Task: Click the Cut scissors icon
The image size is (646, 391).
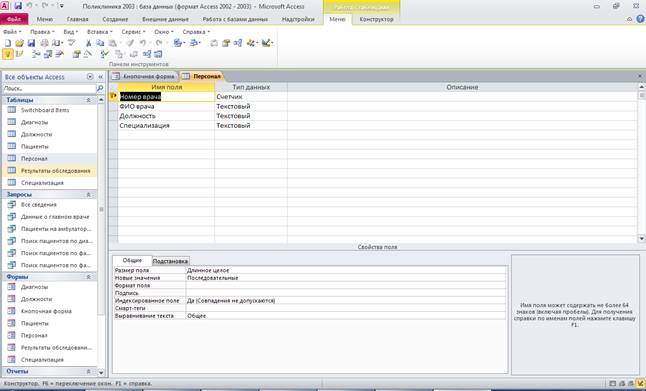Action: pyautogui.click(x=88, y=43)
